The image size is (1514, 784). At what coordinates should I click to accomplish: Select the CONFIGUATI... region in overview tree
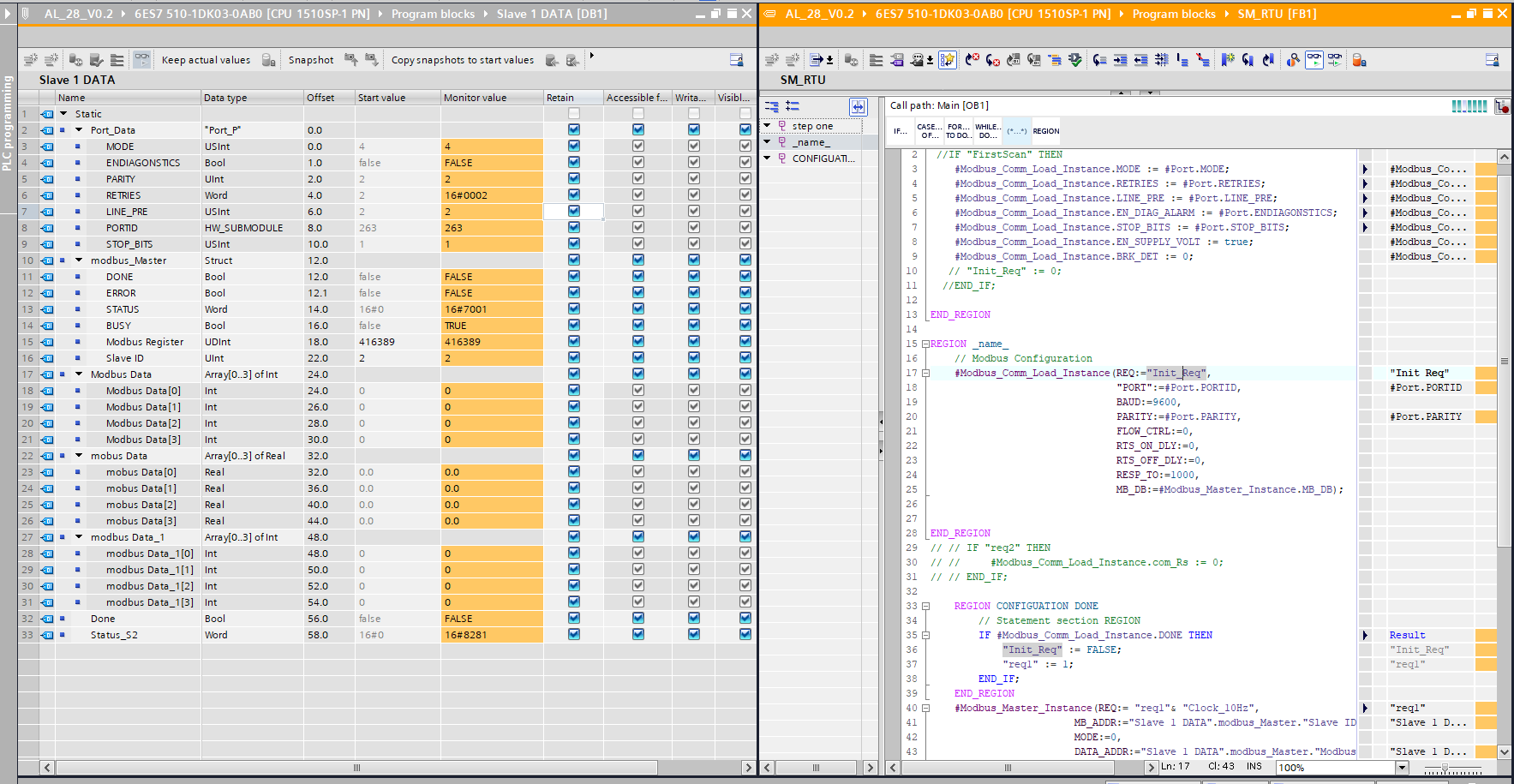823,159
